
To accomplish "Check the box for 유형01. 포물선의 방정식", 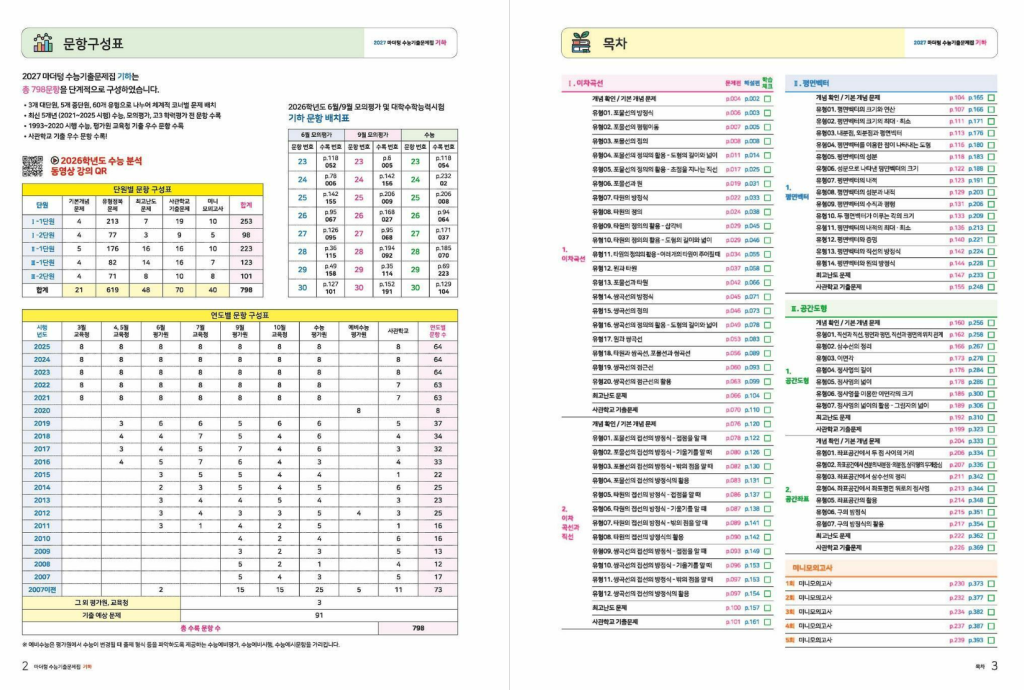I will point(768,113).
